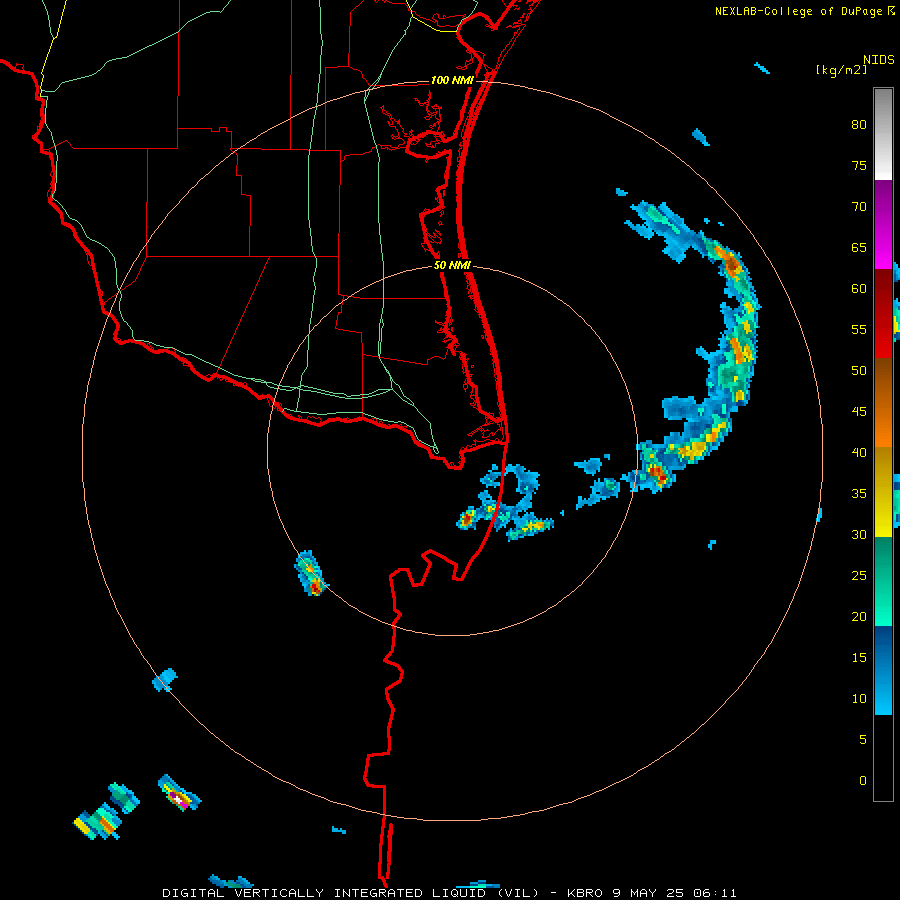Select the 20 value on the VIL scale
This screenshot has width=900, height=900.
click(x=859, y=616)
